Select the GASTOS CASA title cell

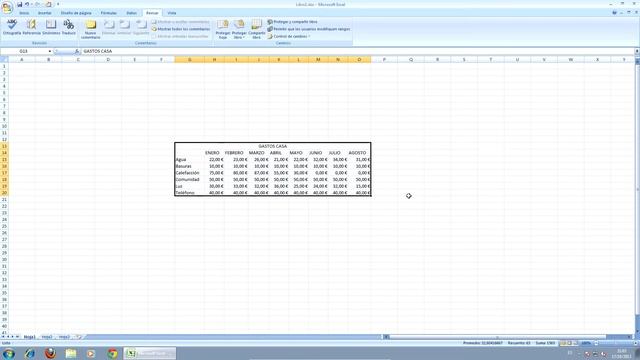tap(273, 146)
